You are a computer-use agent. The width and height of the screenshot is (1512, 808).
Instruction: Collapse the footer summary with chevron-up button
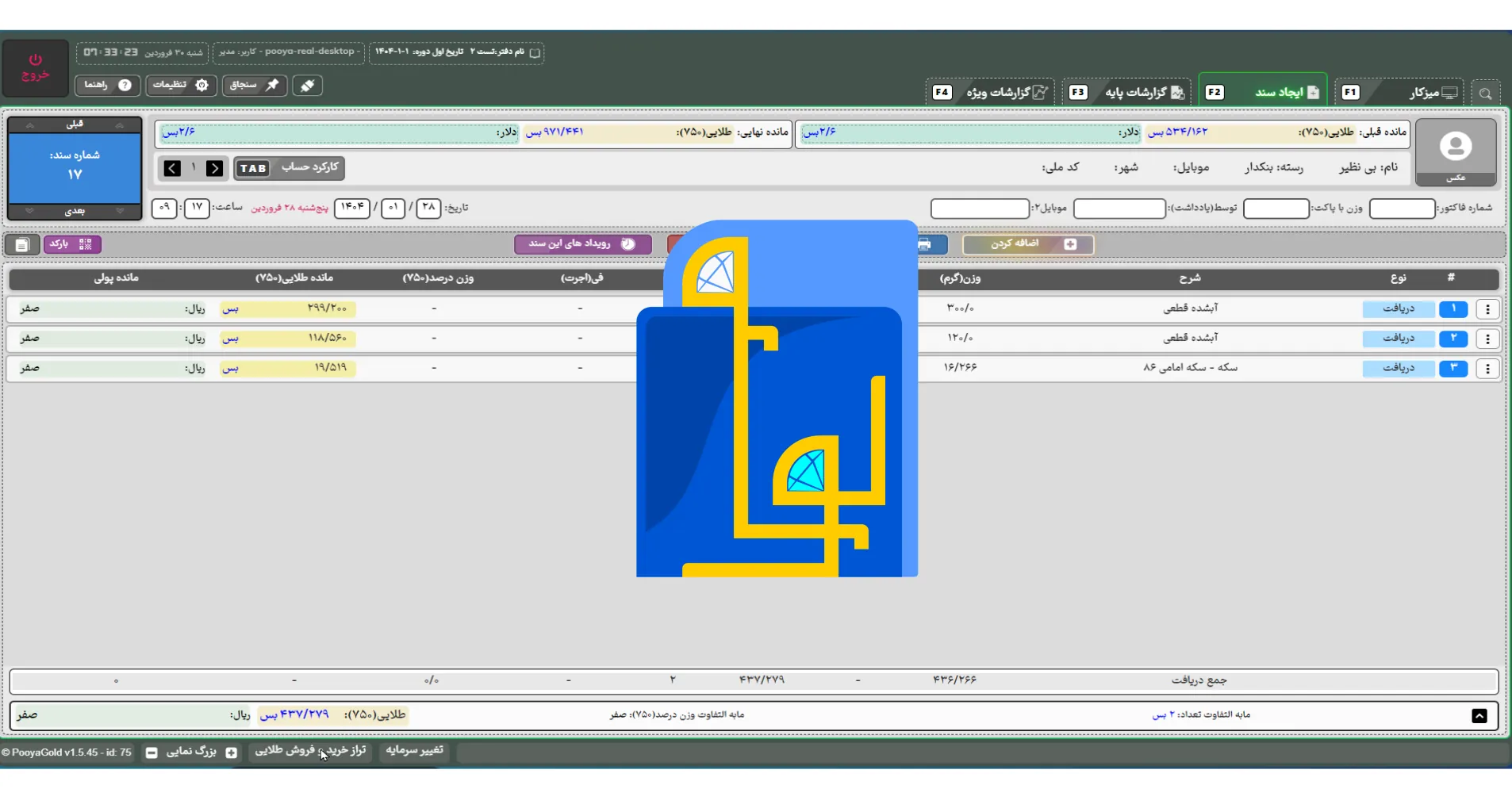[1479, 715]
